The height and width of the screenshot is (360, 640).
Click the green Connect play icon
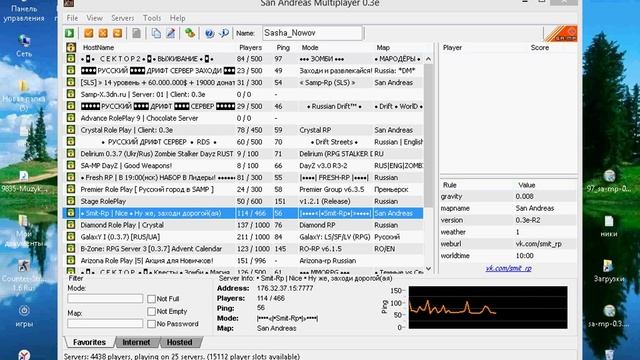(69, 33)
